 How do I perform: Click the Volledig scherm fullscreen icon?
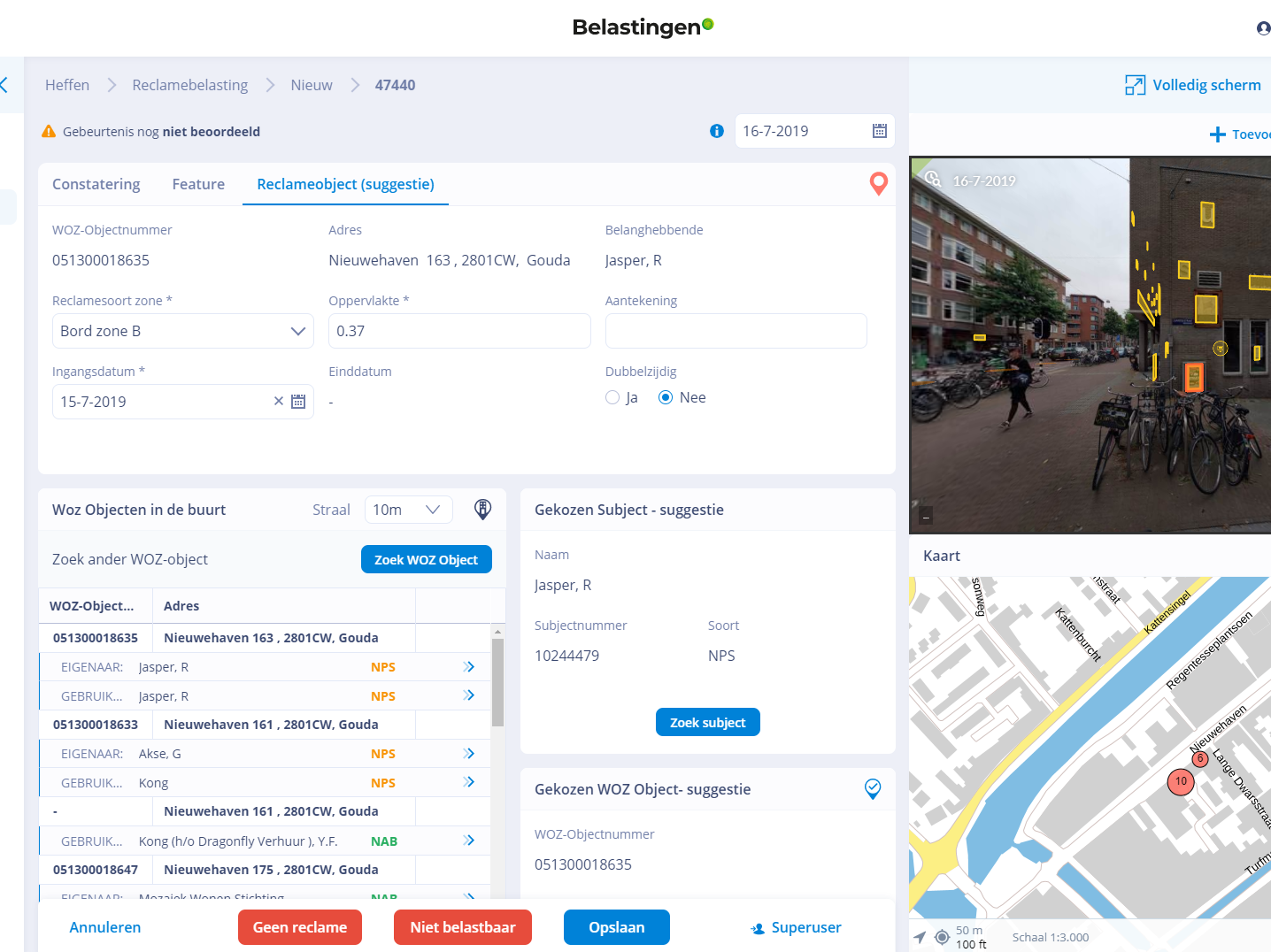(x=1135, y=85)
